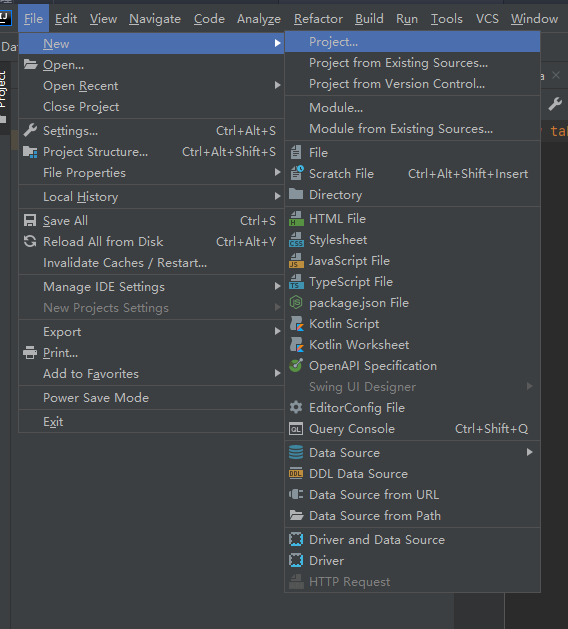The image size is (568, 629).
Task: Choose Invalidate Caches / Restart...
Action: (151, 263)
